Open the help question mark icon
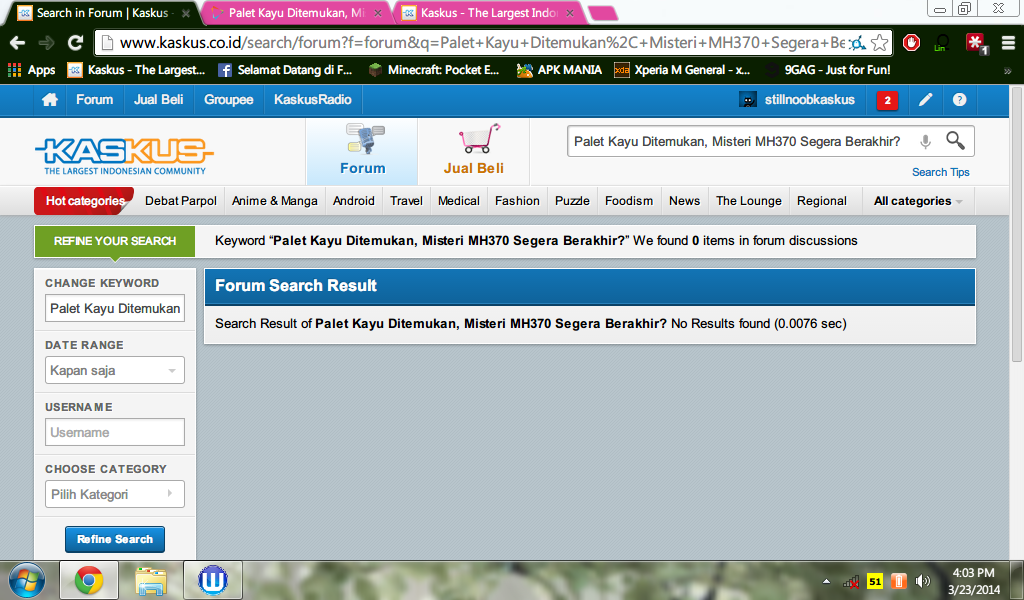Viewport: 1024px width, 600px height. tap(959, 100)
